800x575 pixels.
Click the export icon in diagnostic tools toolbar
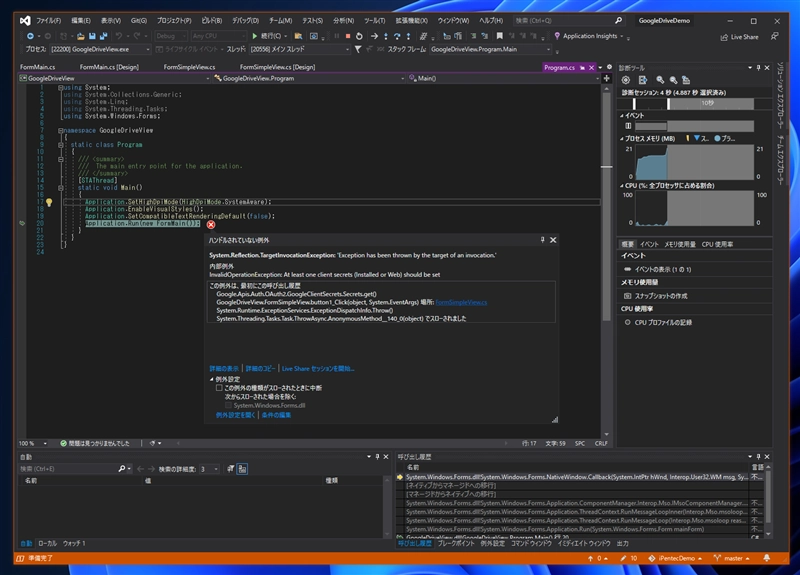(643, 80)
